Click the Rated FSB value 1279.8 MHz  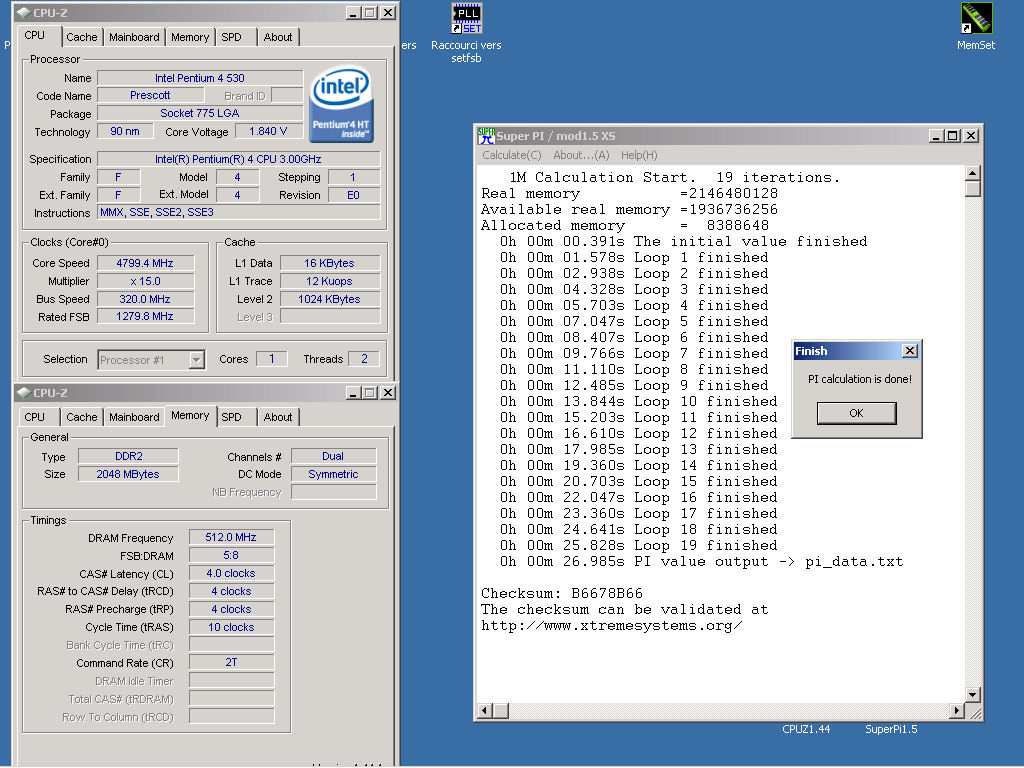[145, 317]
